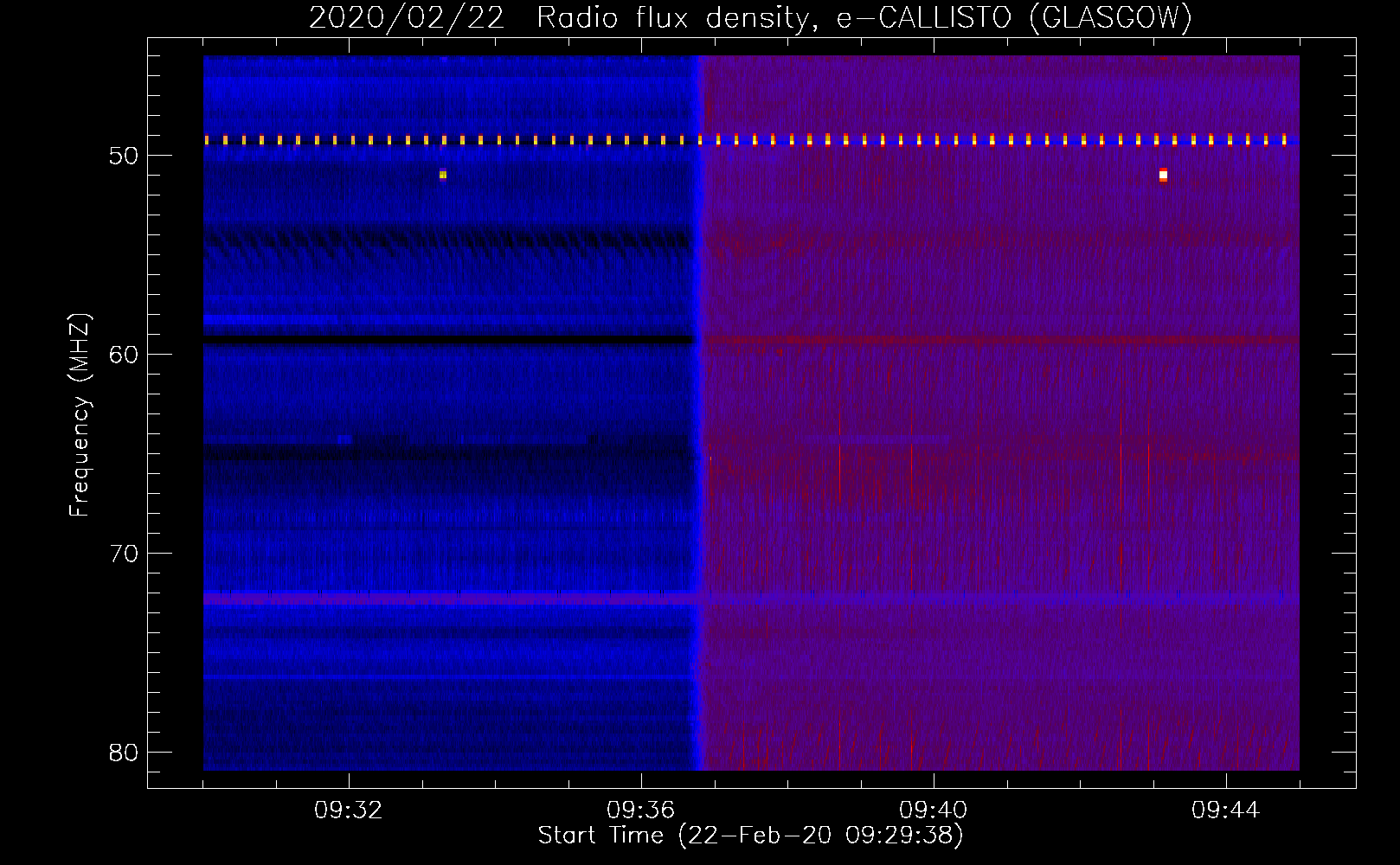Click the 50 frequency tick label
Viewport: 1400px width, 865px height.
(125, 156)
